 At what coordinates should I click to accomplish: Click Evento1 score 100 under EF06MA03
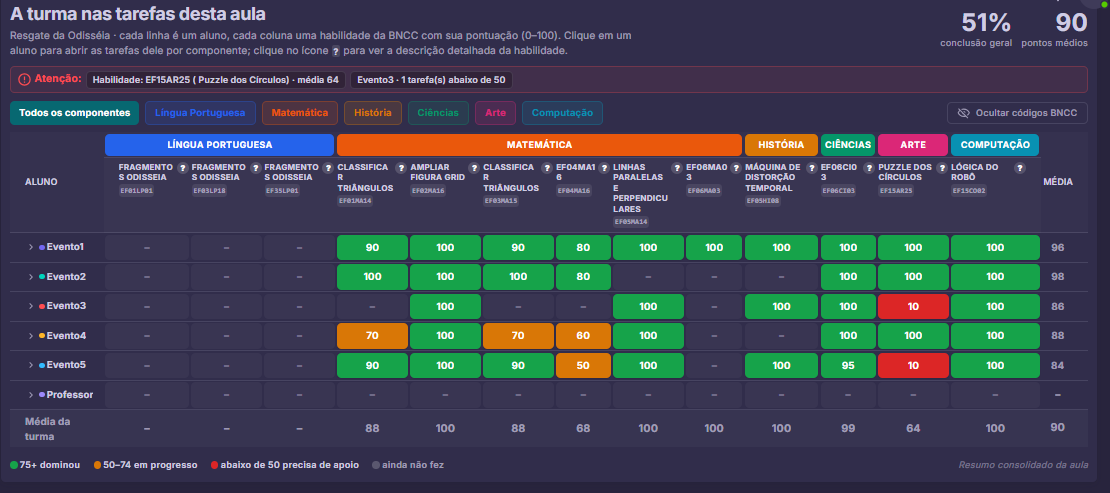pyautogui.click(x=714, y=247)
